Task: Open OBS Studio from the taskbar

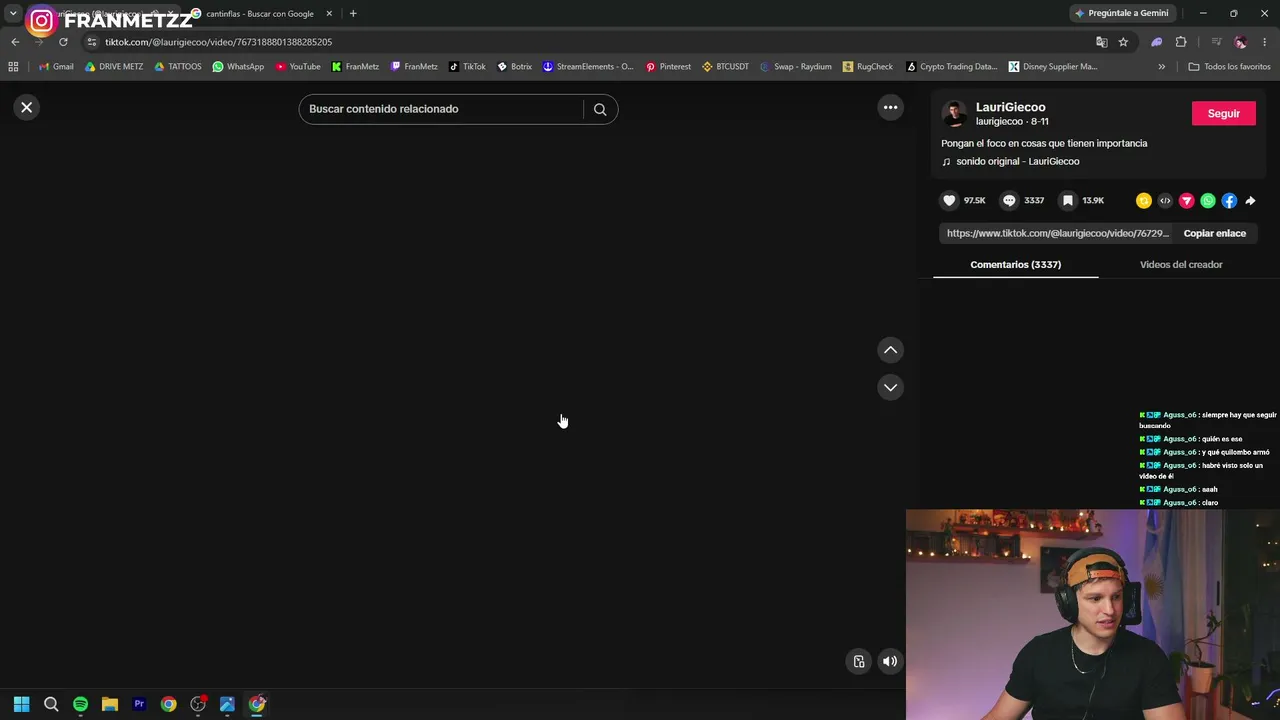Action: click(198, 704)
